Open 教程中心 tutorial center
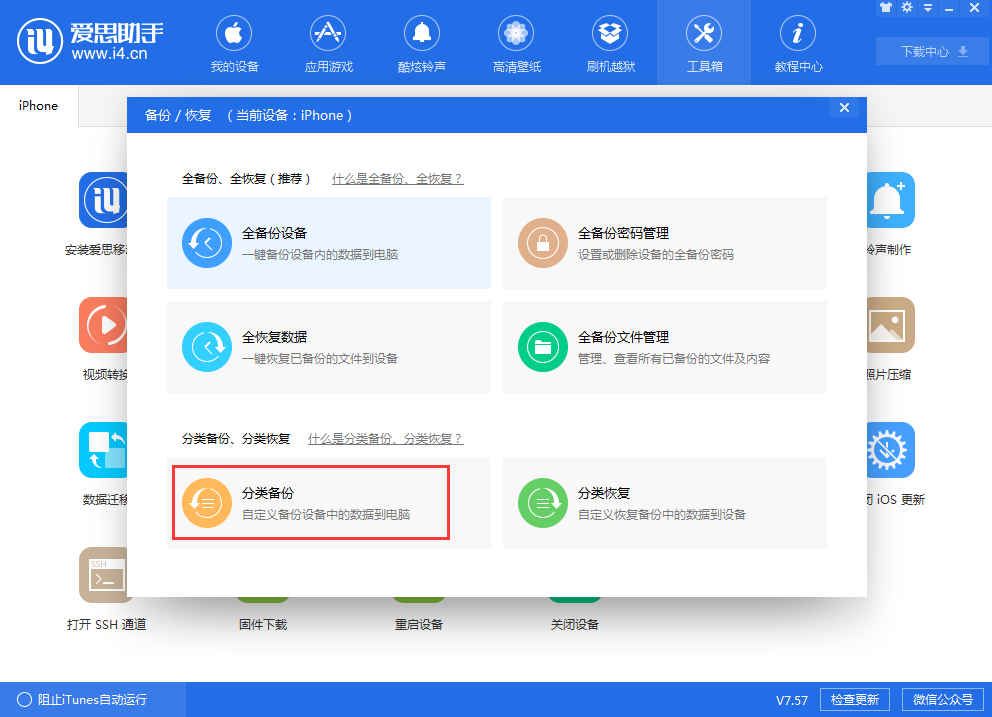 click(x=798, y=44)
